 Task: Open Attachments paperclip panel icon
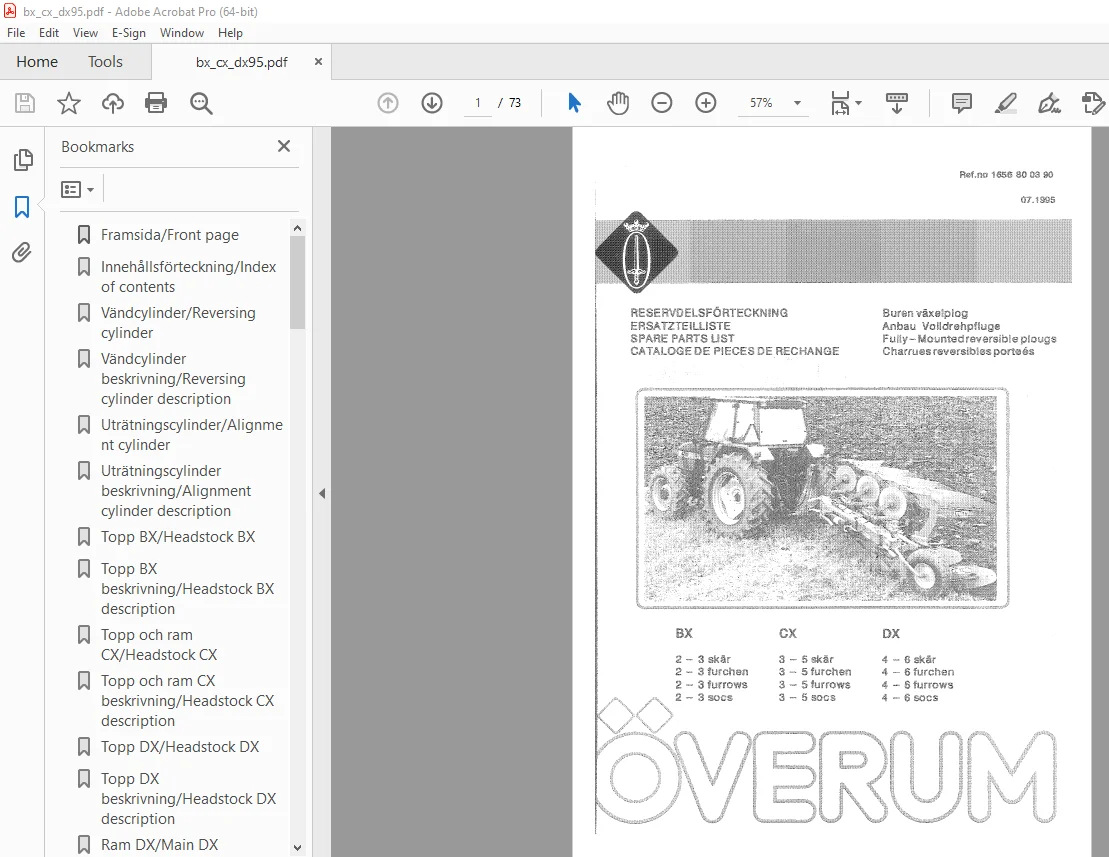22,252
